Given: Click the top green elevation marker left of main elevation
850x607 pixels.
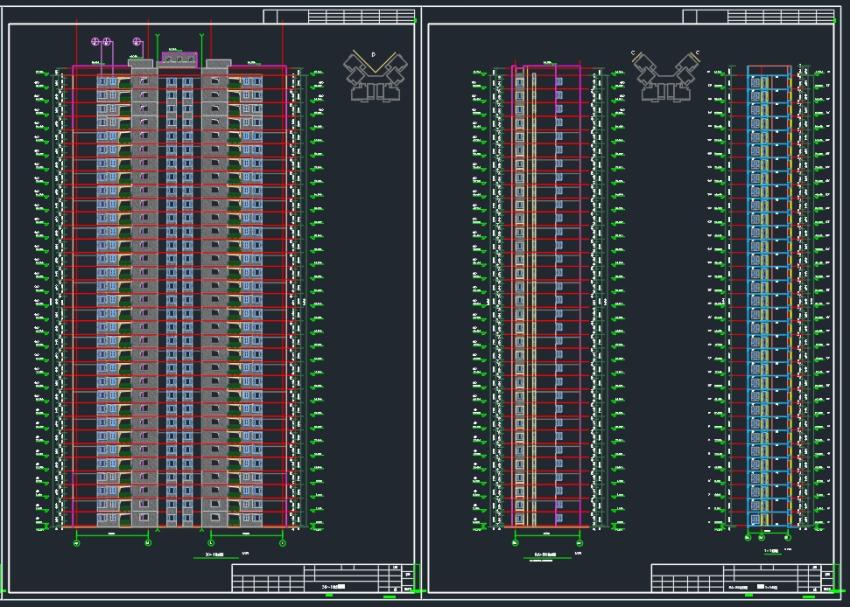Looking at the screenshot, I should coord(41,72).
